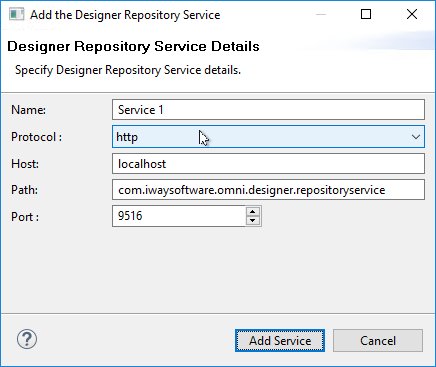Focus the Name field containing Service 1
Screen dimensions: 436x367
268,109
